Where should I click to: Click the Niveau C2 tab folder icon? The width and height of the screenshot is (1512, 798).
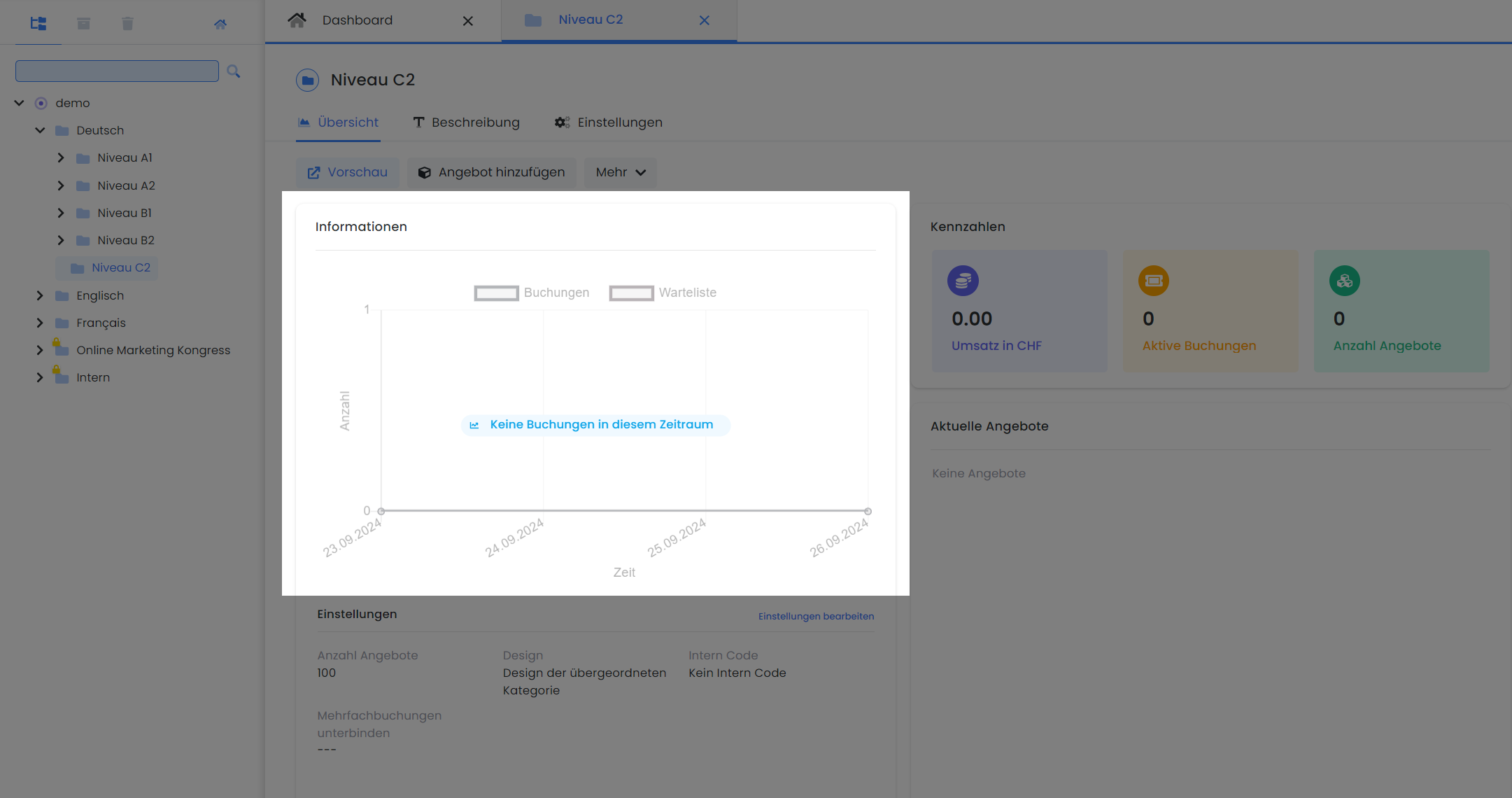click(x=533, y=20)
